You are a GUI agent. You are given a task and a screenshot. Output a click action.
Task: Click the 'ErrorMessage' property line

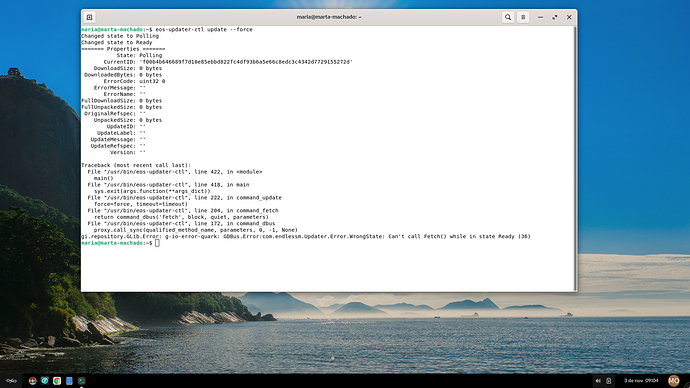coord(119,88)
